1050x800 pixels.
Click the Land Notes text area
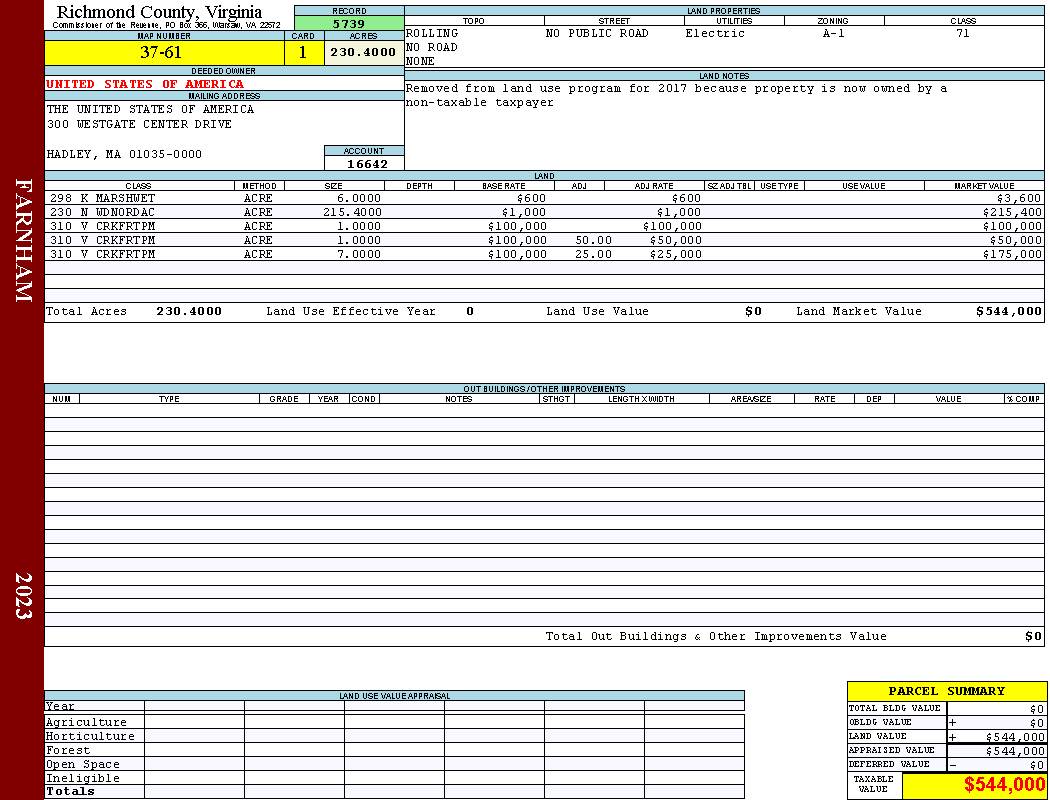coord(724,125)
